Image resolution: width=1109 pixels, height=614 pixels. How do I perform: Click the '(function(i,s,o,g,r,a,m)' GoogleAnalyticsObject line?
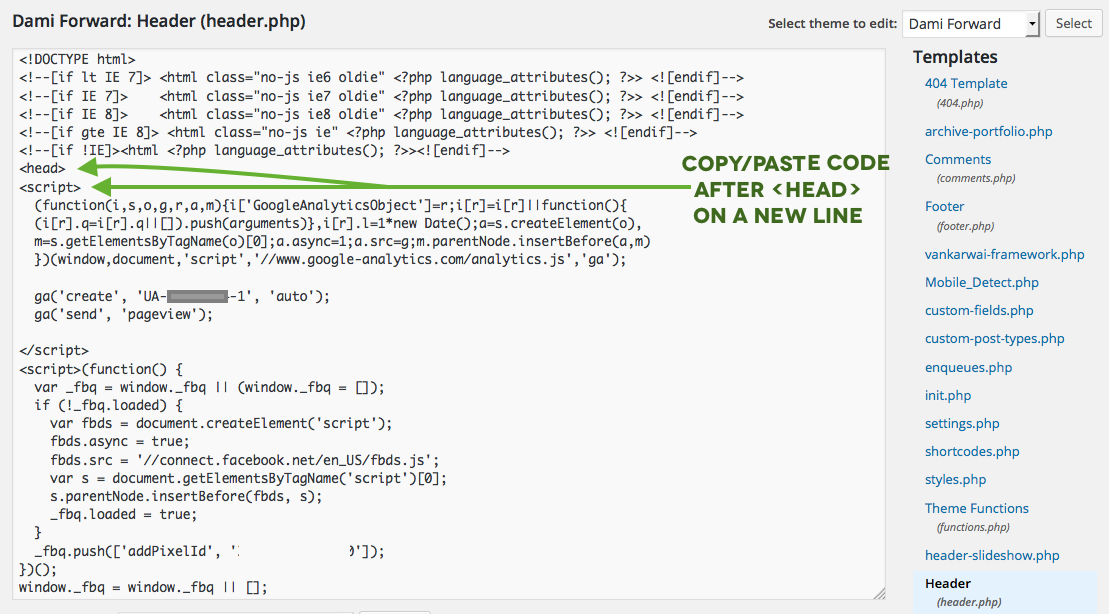[330, 205]
